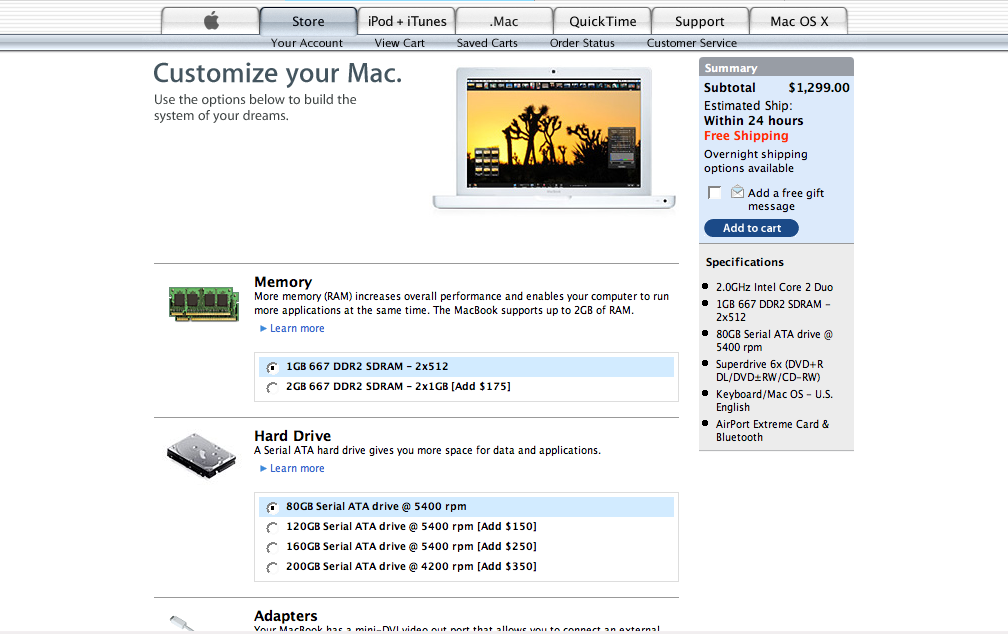This screenshot has height=634, width=1008.
Task: Click the Overnight shipping options available text
Action: pyautogui.click(x=755, y=161)
